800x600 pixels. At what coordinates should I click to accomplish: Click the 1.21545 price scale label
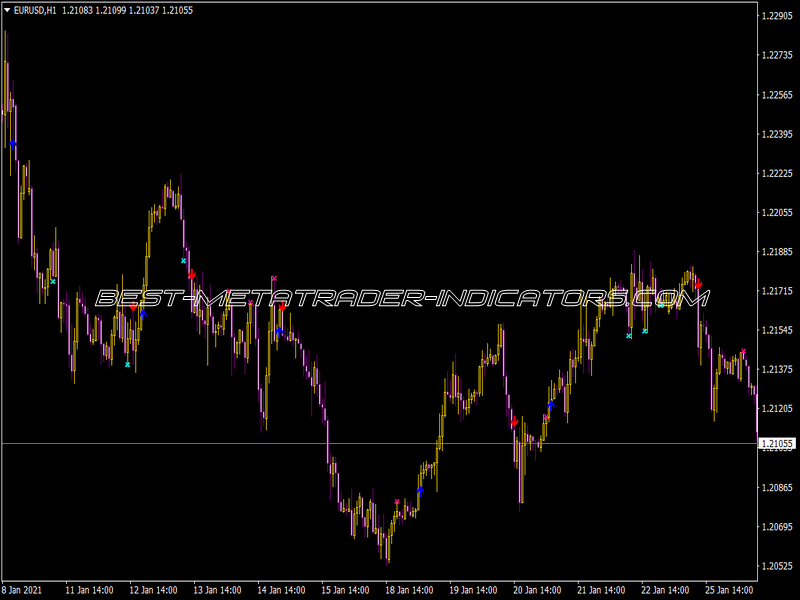(x=777, y=330)
